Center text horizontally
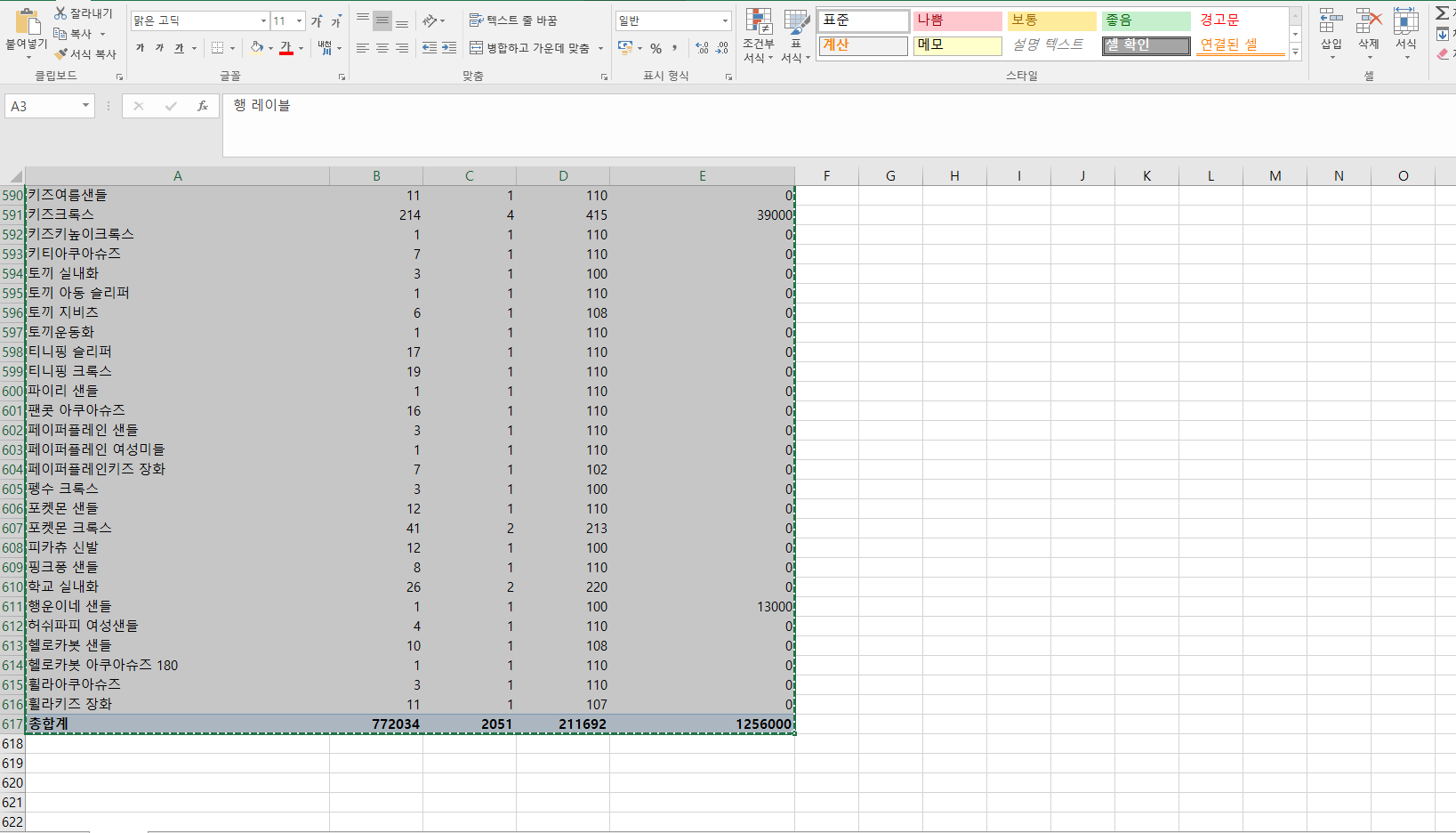Viewport: 1456px width, 833px height. click(x=382, y=48)
